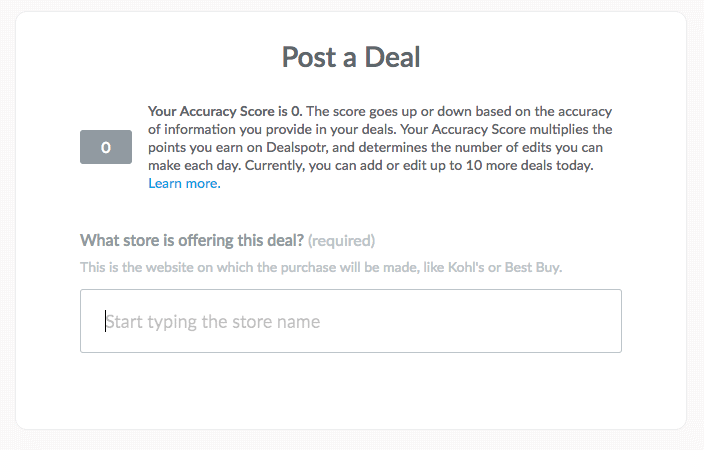
Task: Open the Learn more link
Action: (184, 184)
